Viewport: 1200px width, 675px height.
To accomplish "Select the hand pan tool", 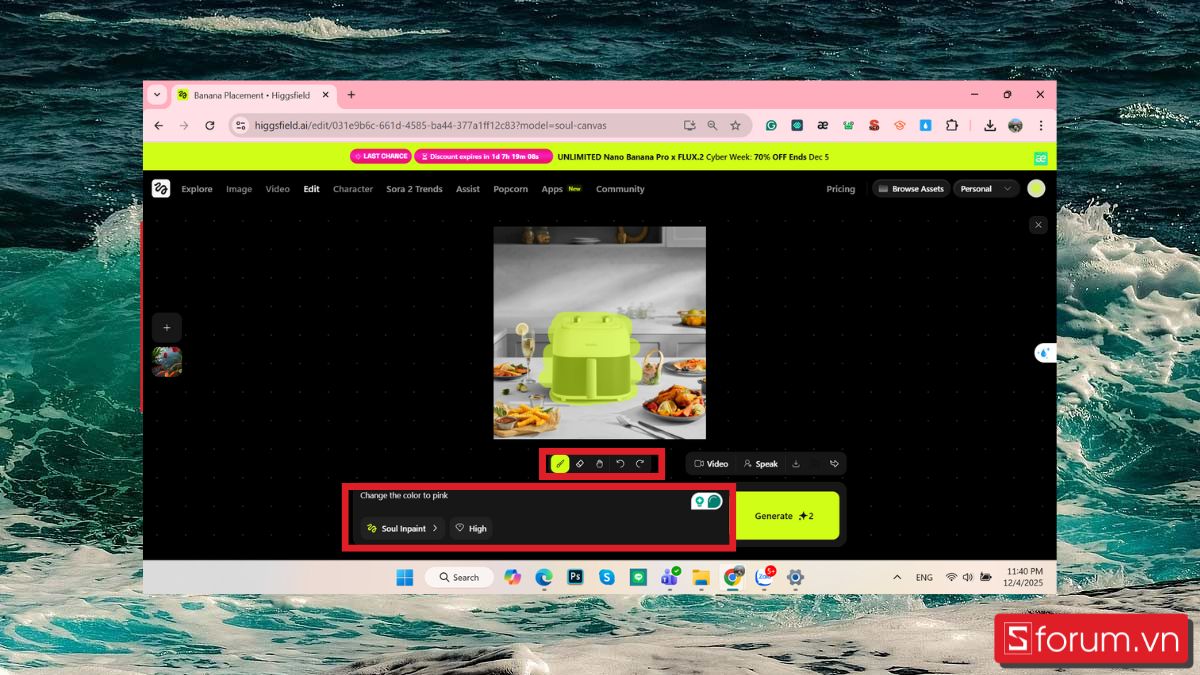I will point(599,464).
